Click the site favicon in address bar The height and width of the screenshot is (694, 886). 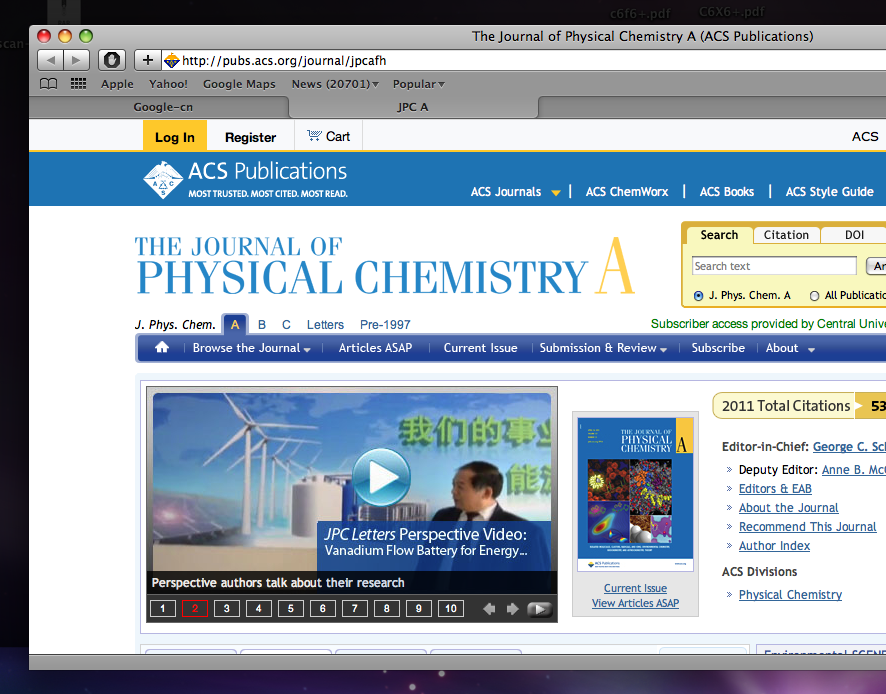[x=172, y=60]
